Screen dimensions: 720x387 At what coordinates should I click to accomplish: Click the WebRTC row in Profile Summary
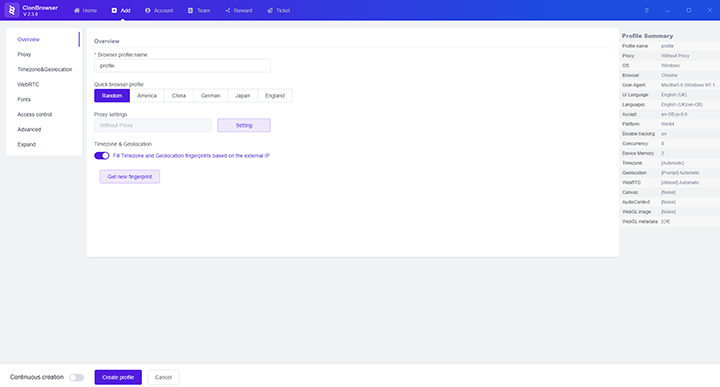pos(669,183)
